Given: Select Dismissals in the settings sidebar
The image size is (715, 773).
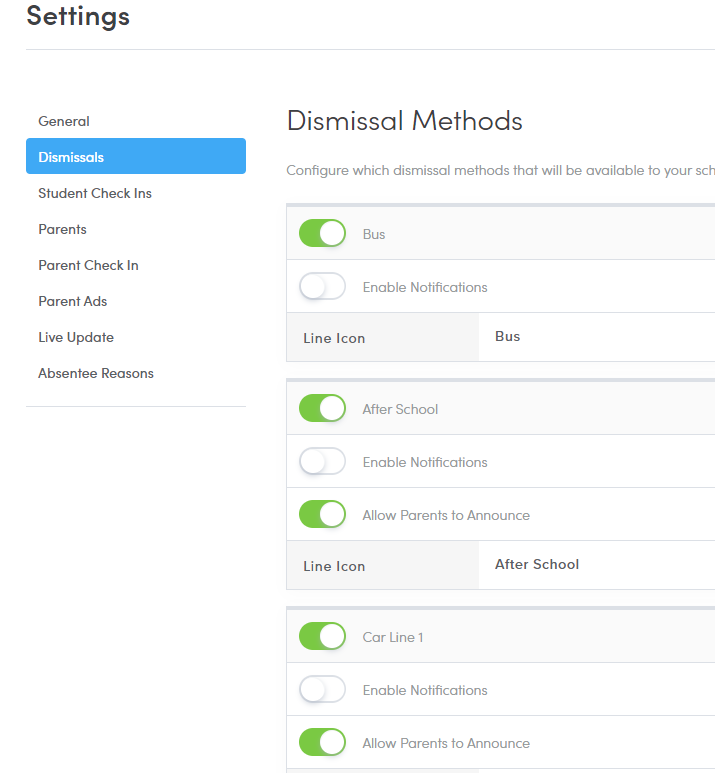Looking at the screenshot, I should 71,157.
